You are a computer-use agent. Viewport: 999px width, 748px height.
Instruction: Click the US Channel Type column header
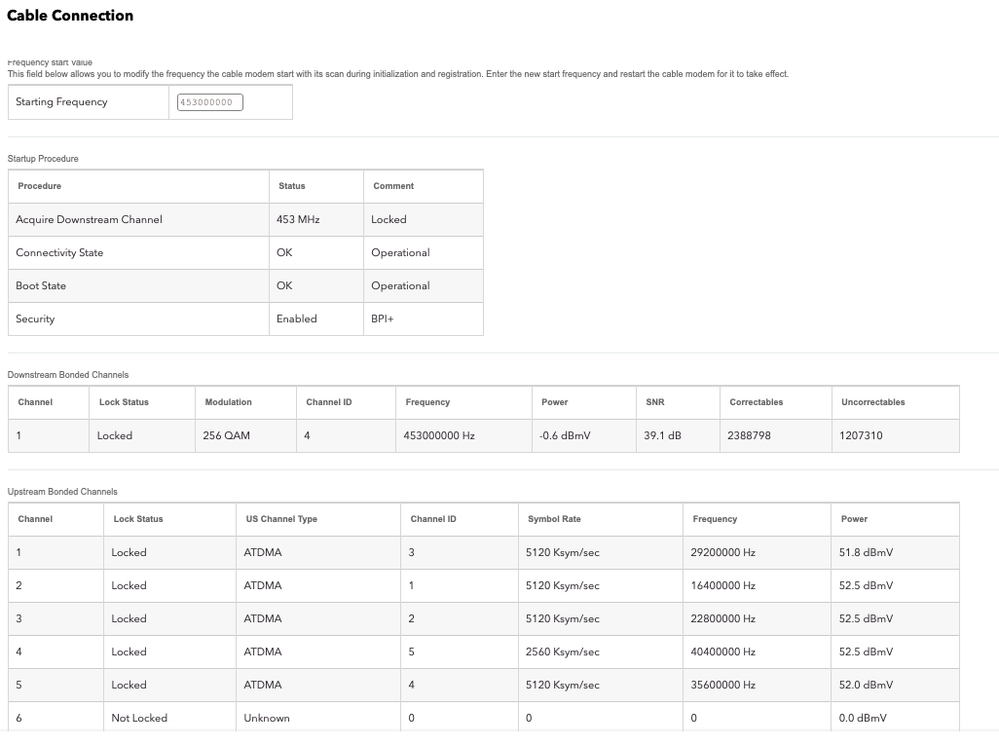[281, 519]
